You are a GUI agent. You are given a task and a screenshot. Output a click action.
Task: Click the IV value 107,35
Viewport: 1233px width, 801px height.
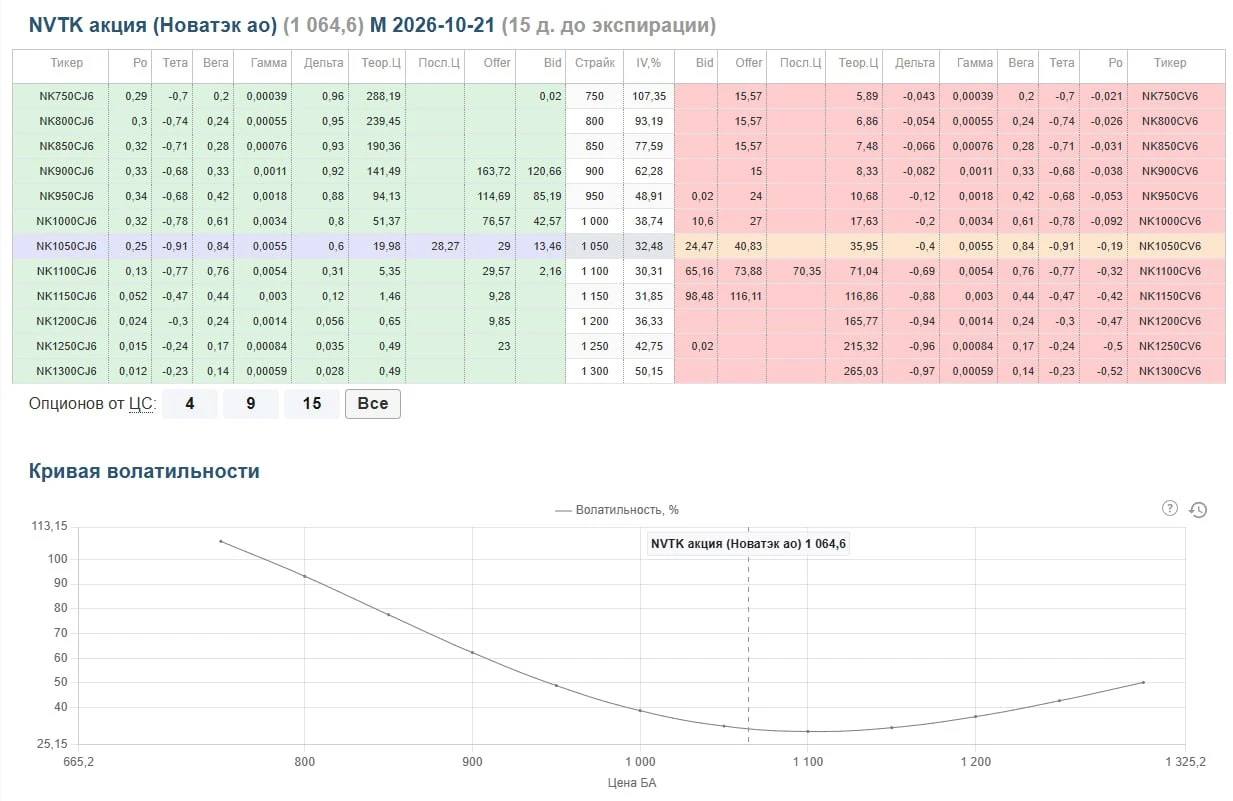pos(650,96)
